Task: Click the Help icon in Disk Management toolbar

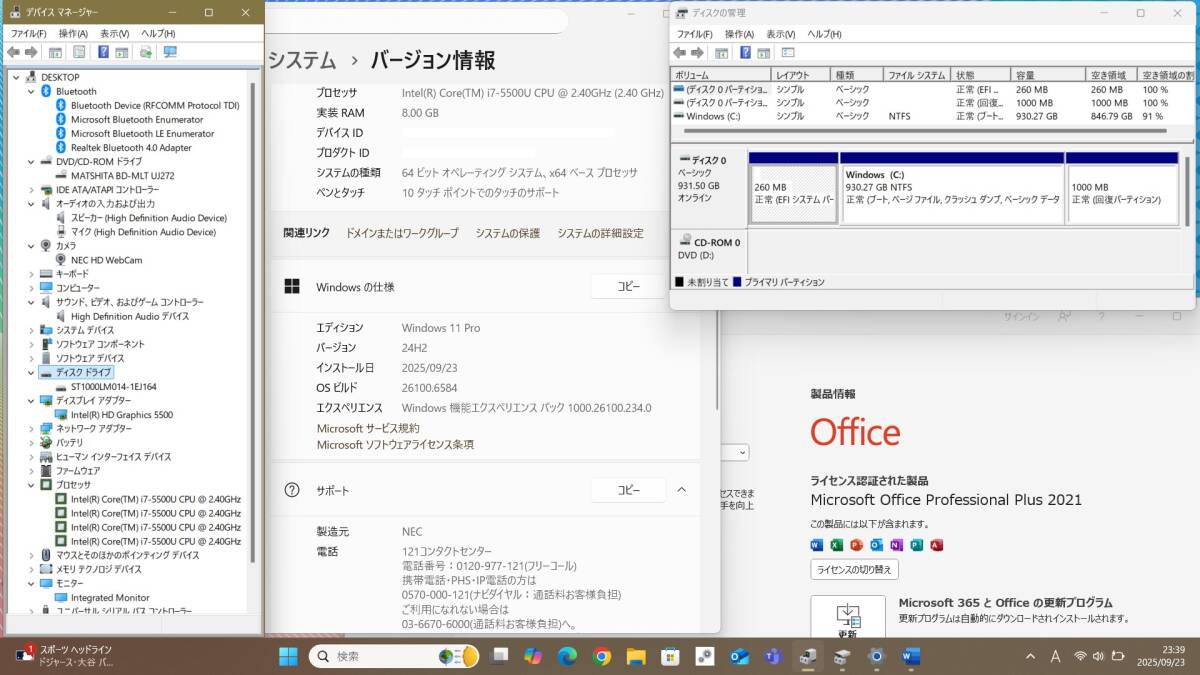Action: coord(745,53)
